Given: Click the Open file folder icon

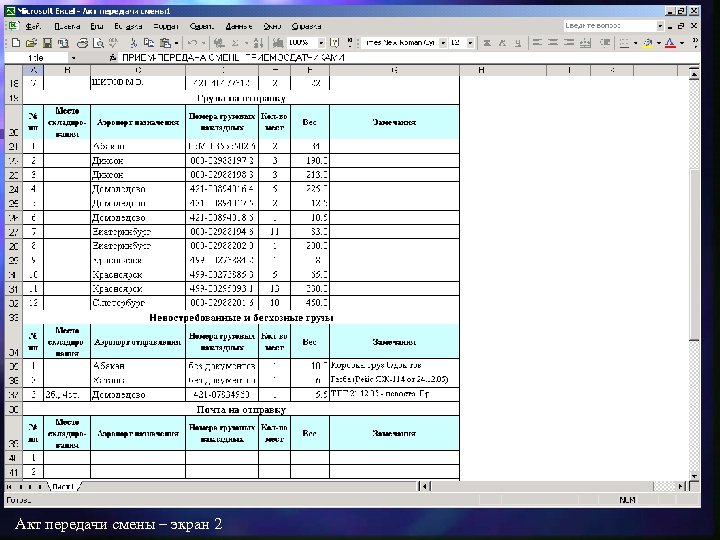Looking at the screenshot, I should [x=31, y=43].
